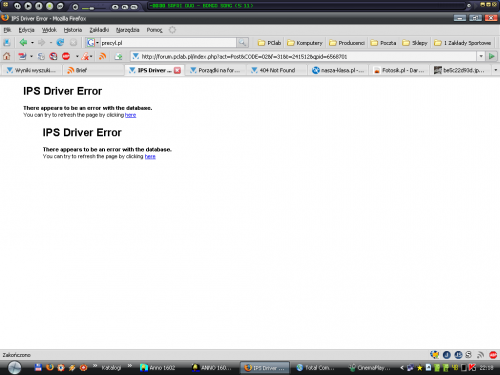Click the Firefox quick launch icon
This screenshot has width=500, height=375.
(50, 367)
